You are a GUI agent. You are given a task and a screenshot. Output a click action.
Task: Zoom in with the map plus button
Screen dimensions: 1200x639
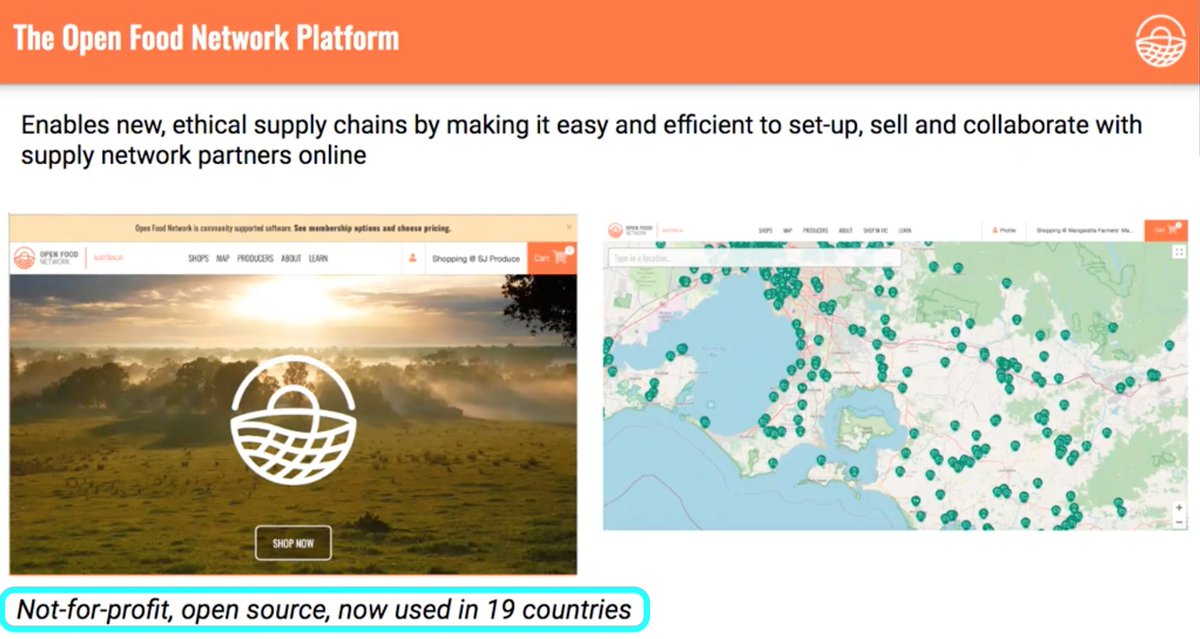1180,508
